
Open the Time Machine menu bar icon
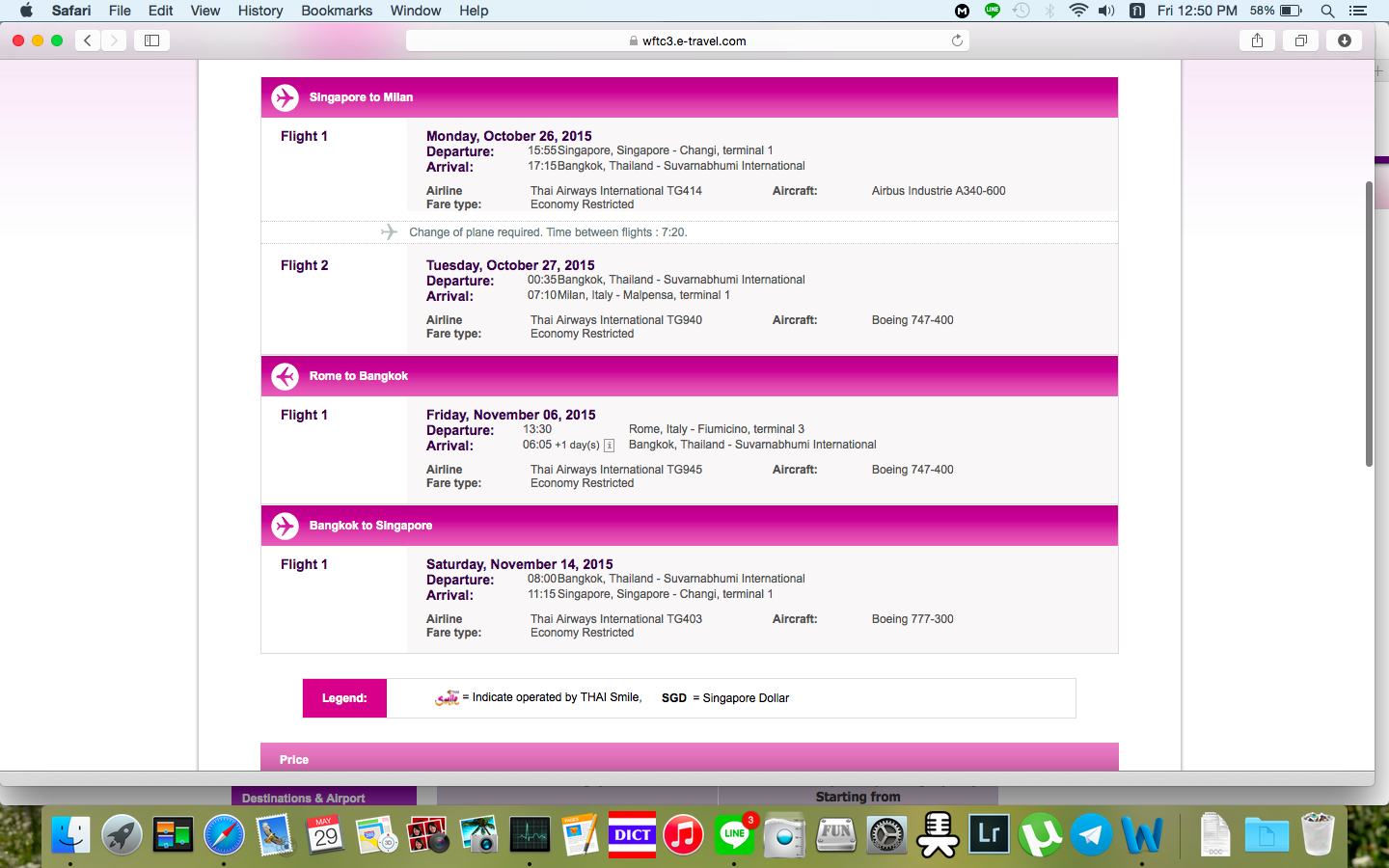(x=1021, y=11)
